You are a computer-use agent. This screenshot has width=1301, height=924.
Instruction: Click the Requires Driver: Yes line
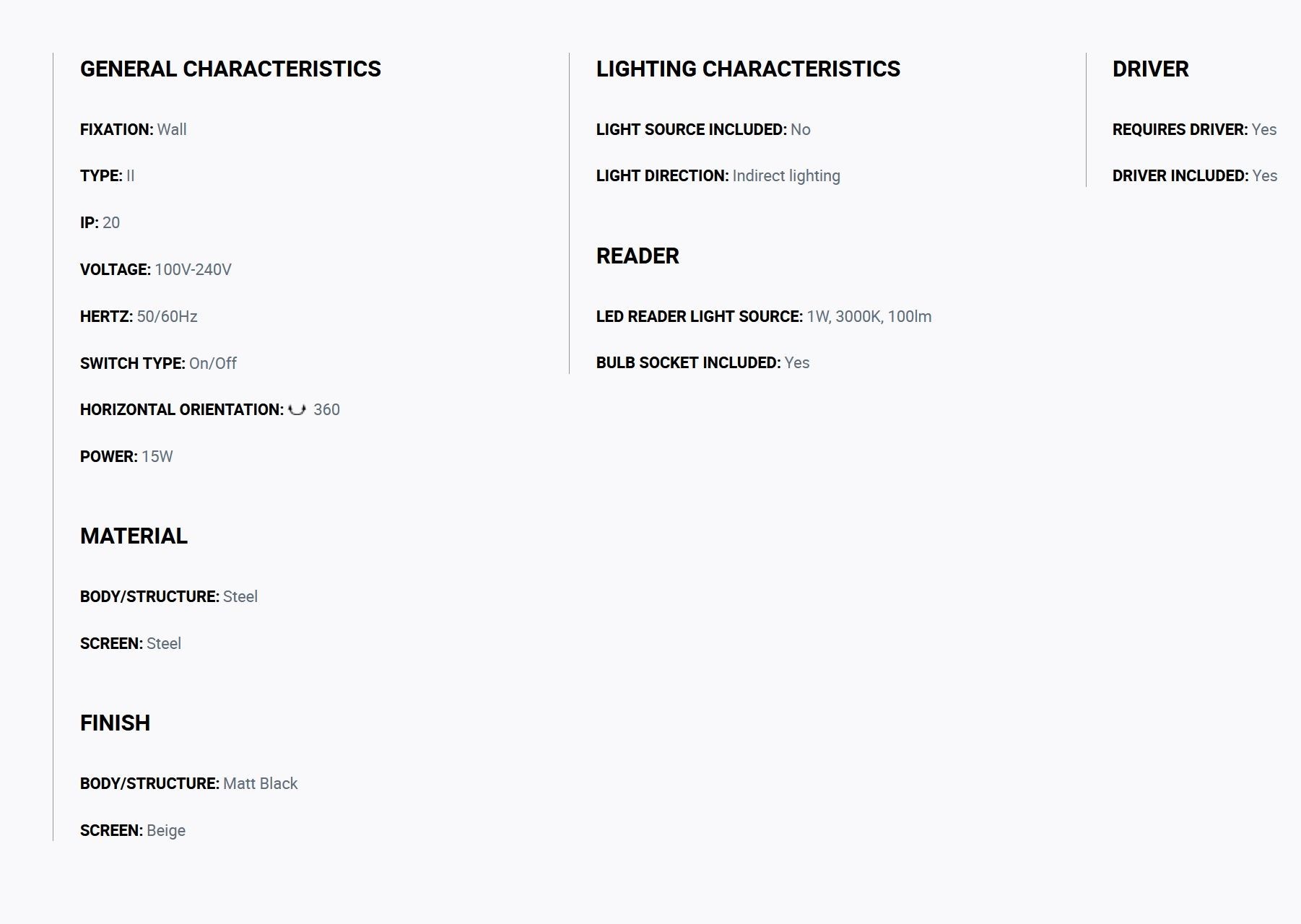[x=1194, y=129]
